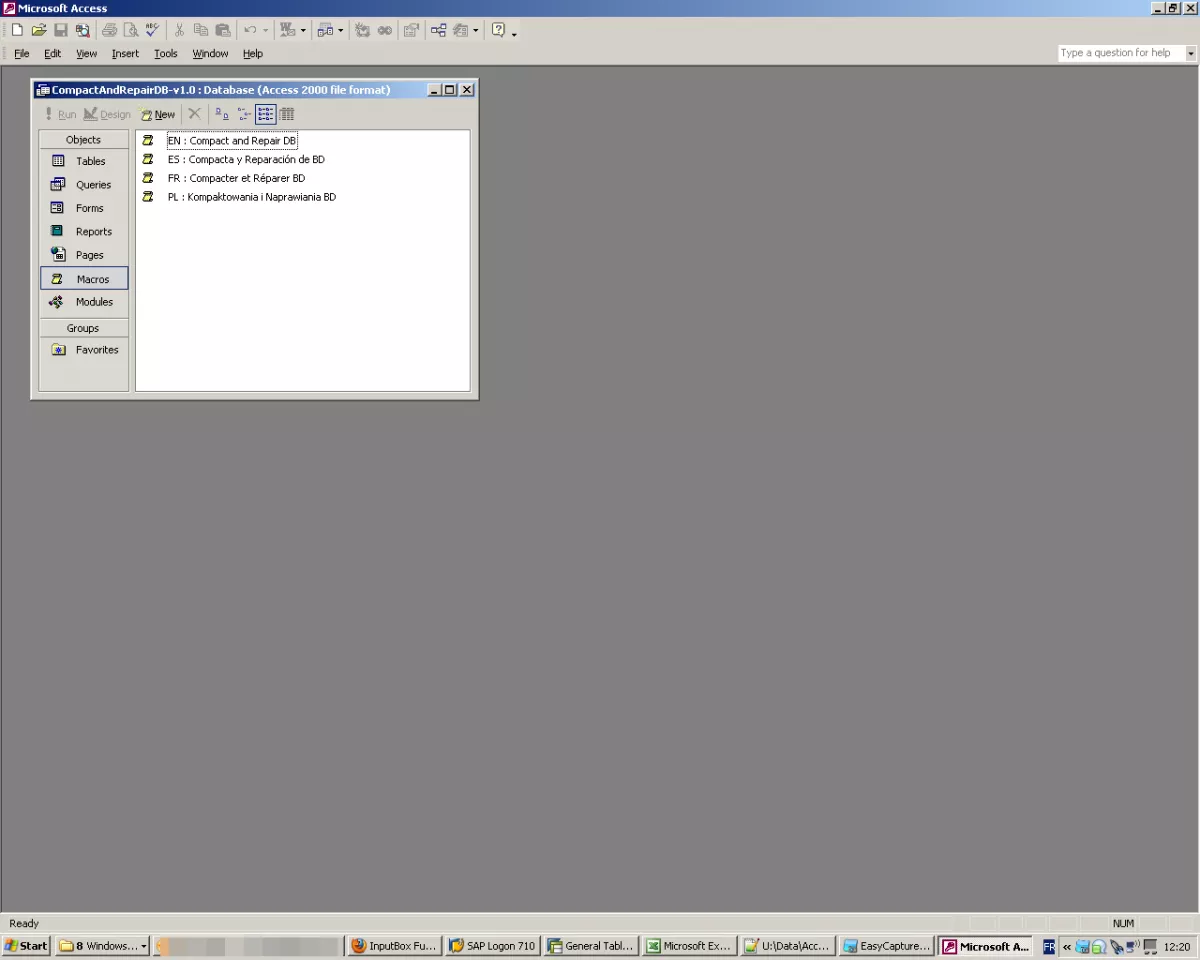Open the Edit menu

pyautogui.click(x=52, y=54)
